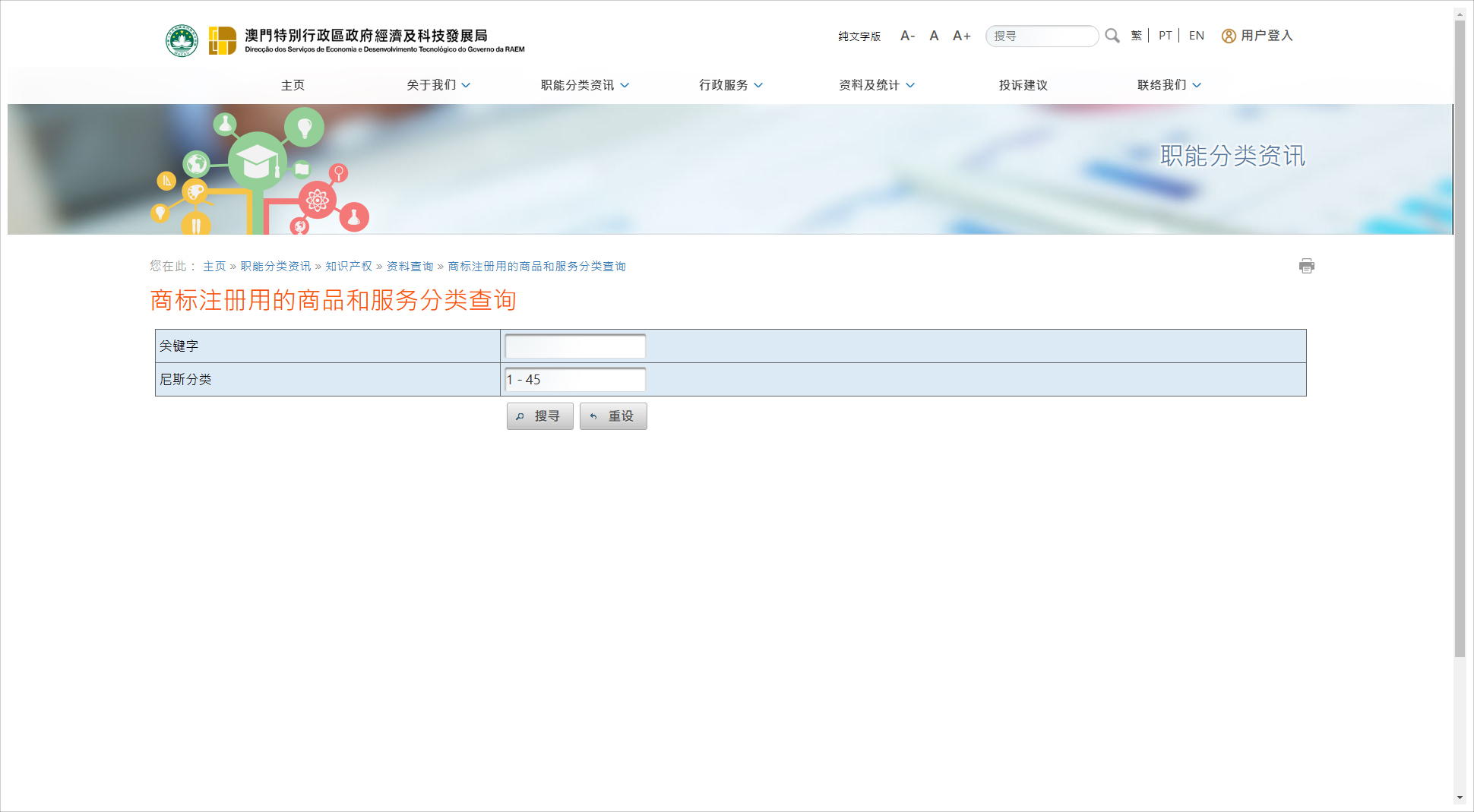Expand the 职能分类资讯 dropdown menu

584,85
